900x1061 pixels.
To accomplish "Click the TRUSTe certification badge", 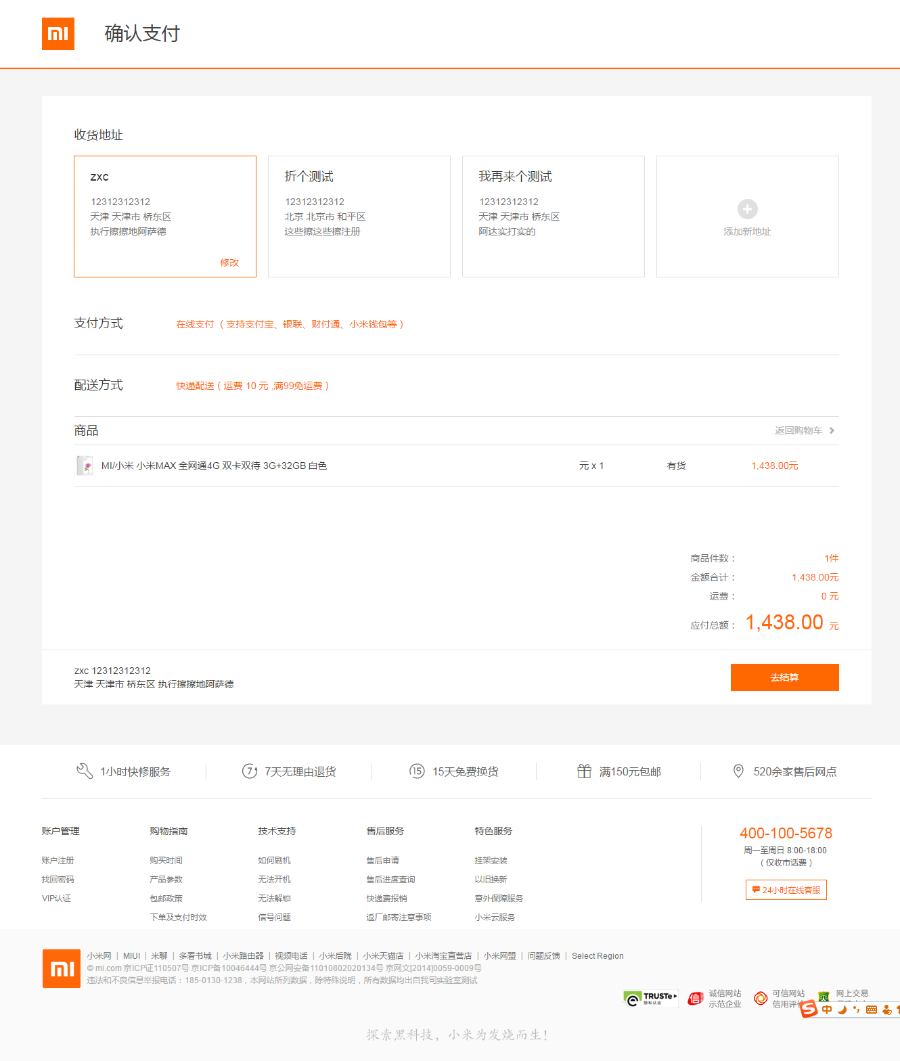I will pos(651,998).
